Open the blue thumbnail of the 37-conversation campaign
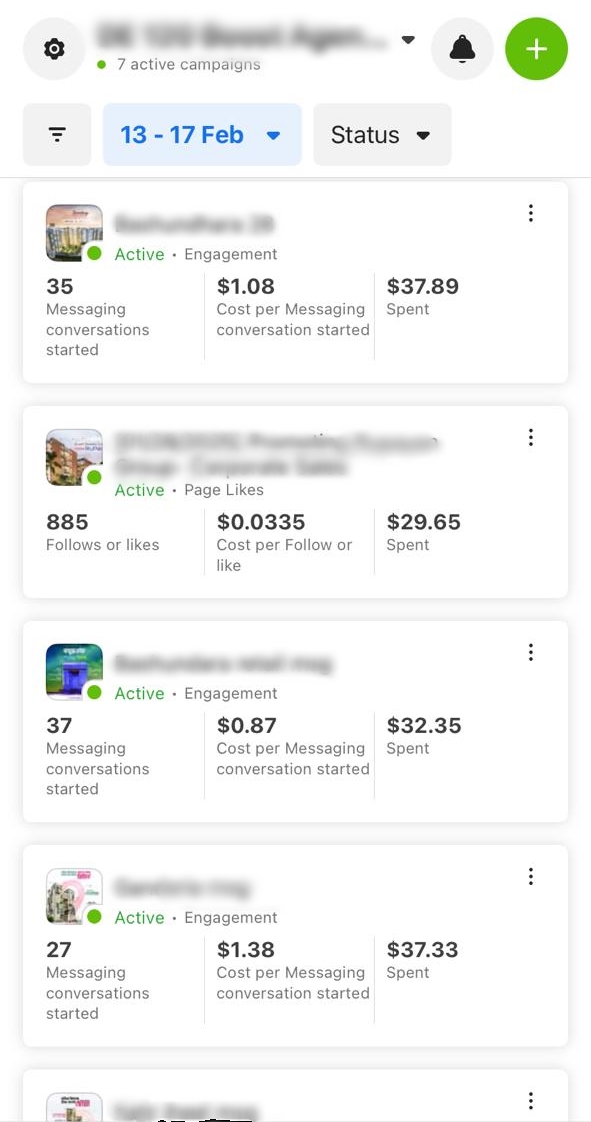Viewport: 591px width, 1122px height. tap(74, 672)
